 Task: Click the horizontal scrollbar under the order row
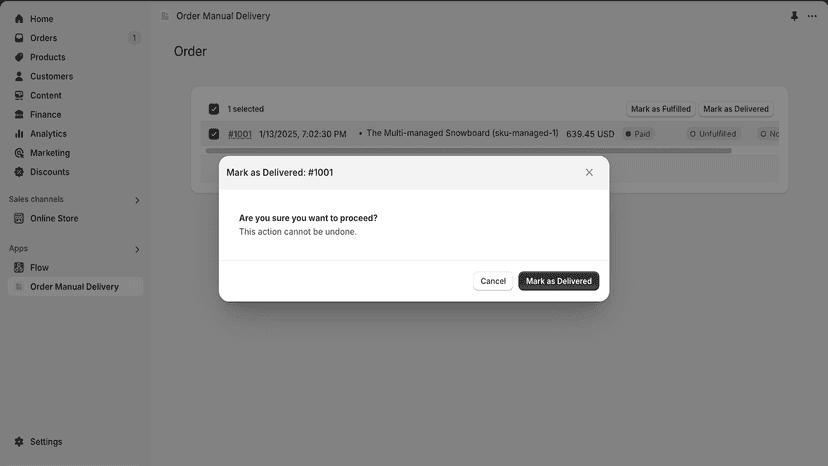tap(468, 151)
